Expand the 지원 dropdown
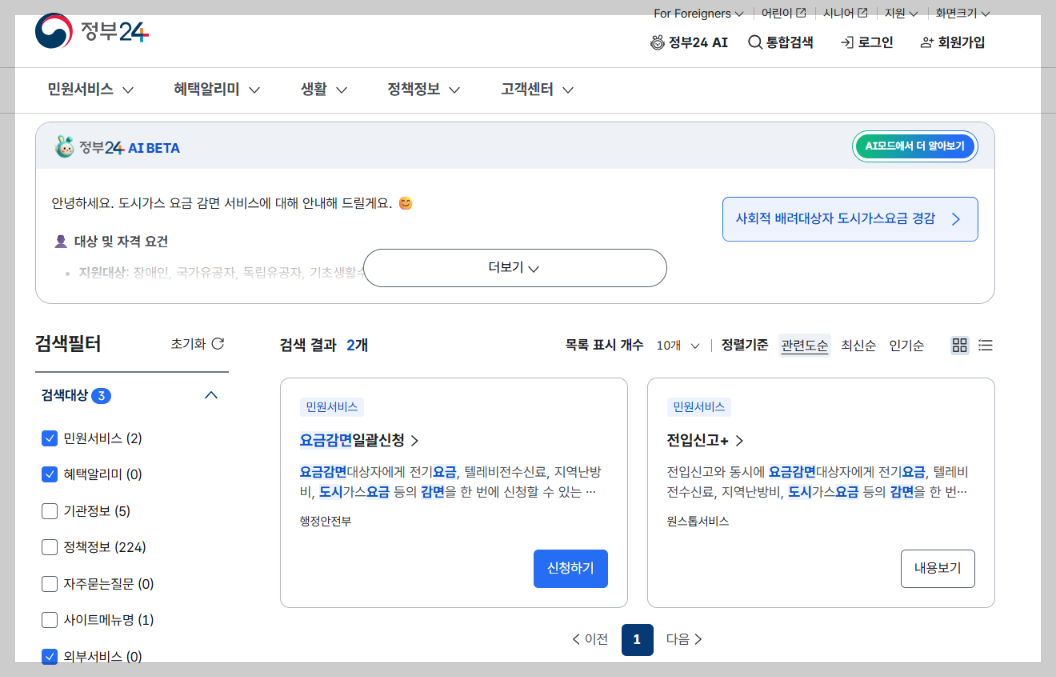The image size is (1056, 677). [901, 13]
